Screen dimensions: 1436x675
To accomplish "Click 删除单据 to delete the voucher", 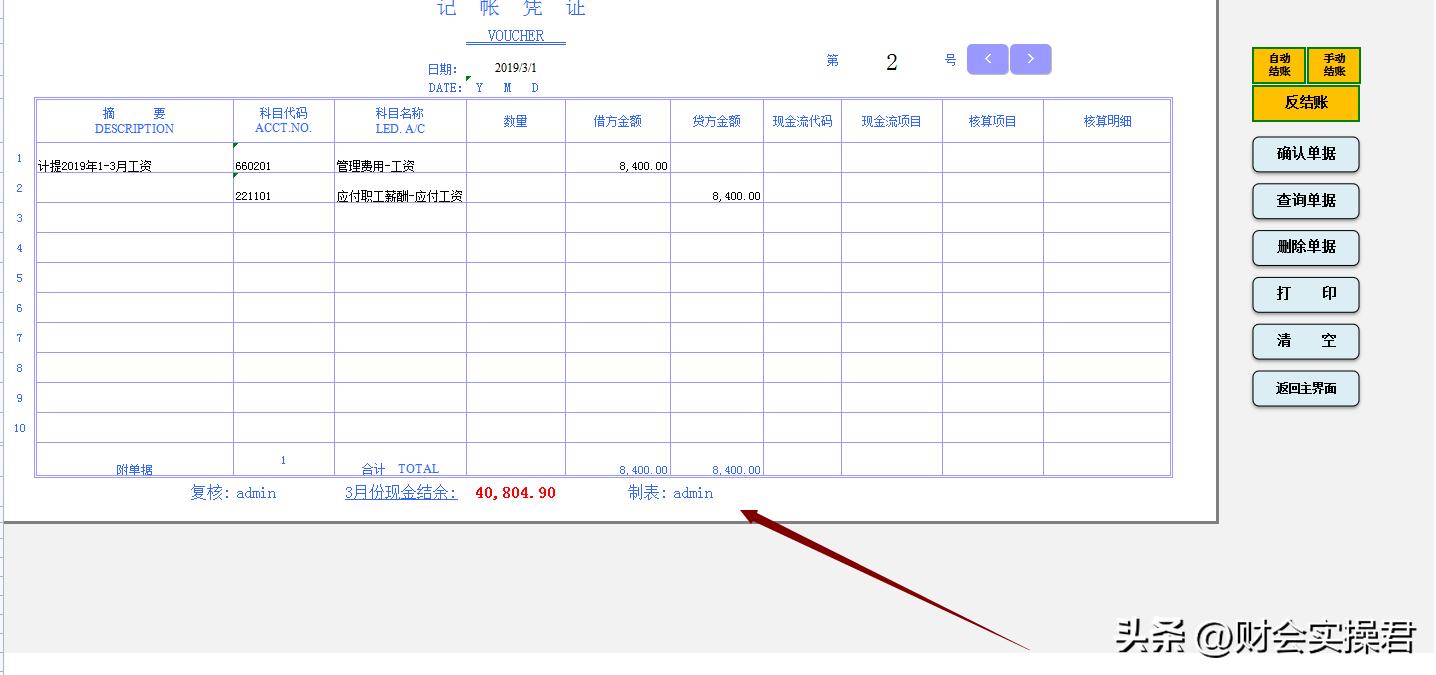I will point(1305,248).
